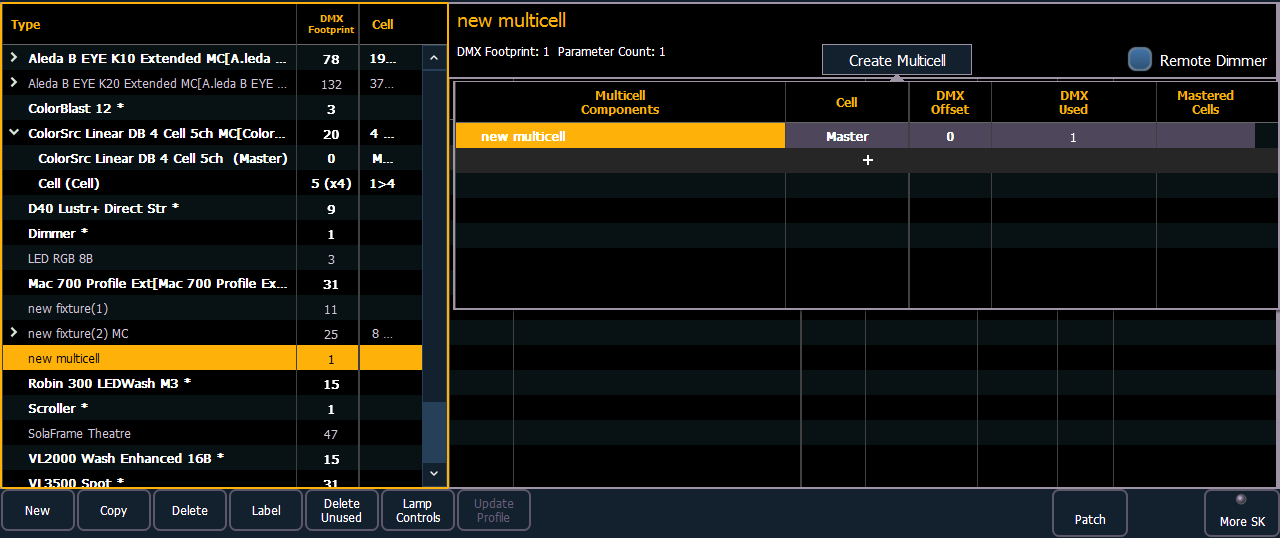Screen dimensions: 1280x538
Task: Click the Copy softkey
Action: click(114, 511)
